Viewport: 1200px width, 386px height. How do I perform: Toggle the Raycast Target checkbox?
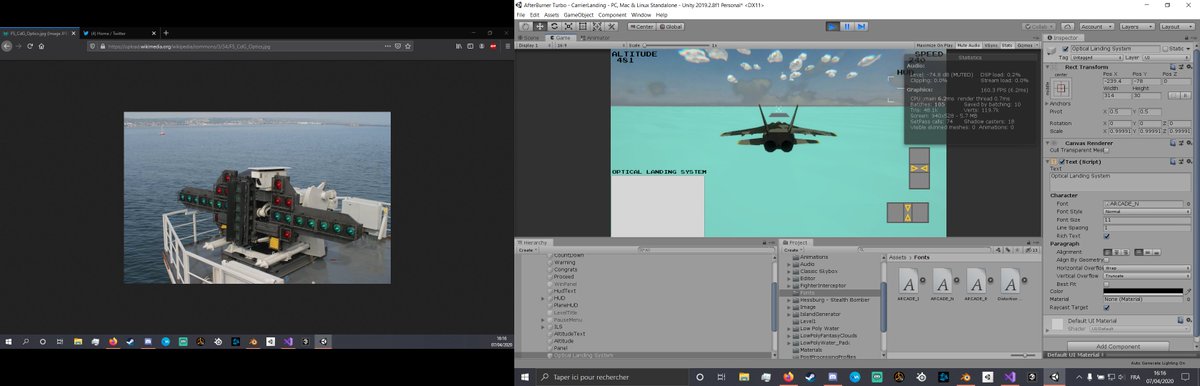coord(1106,307)
